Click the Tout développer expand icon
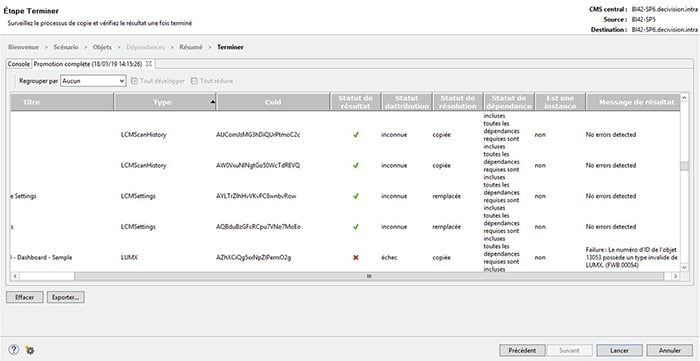 134,81
